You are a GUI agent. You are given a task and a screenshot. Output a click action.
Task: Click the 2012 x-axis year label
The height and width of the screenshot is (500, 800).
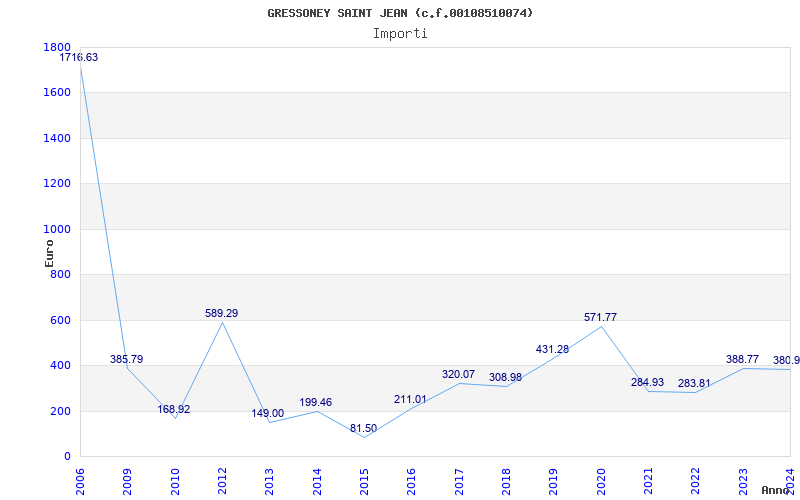point(222,482)
